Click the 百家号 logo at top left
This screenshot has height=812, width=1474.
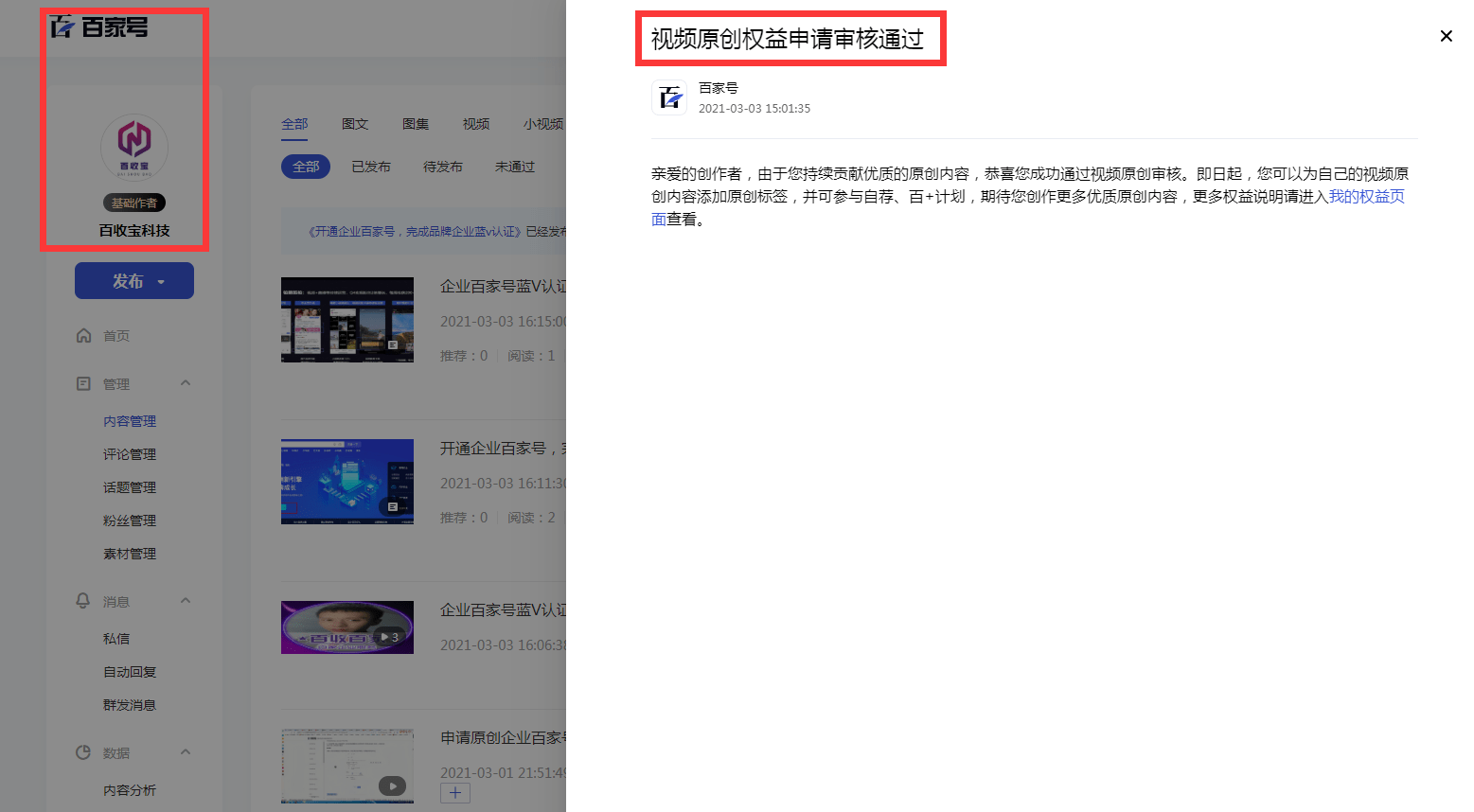pos(98,26)
